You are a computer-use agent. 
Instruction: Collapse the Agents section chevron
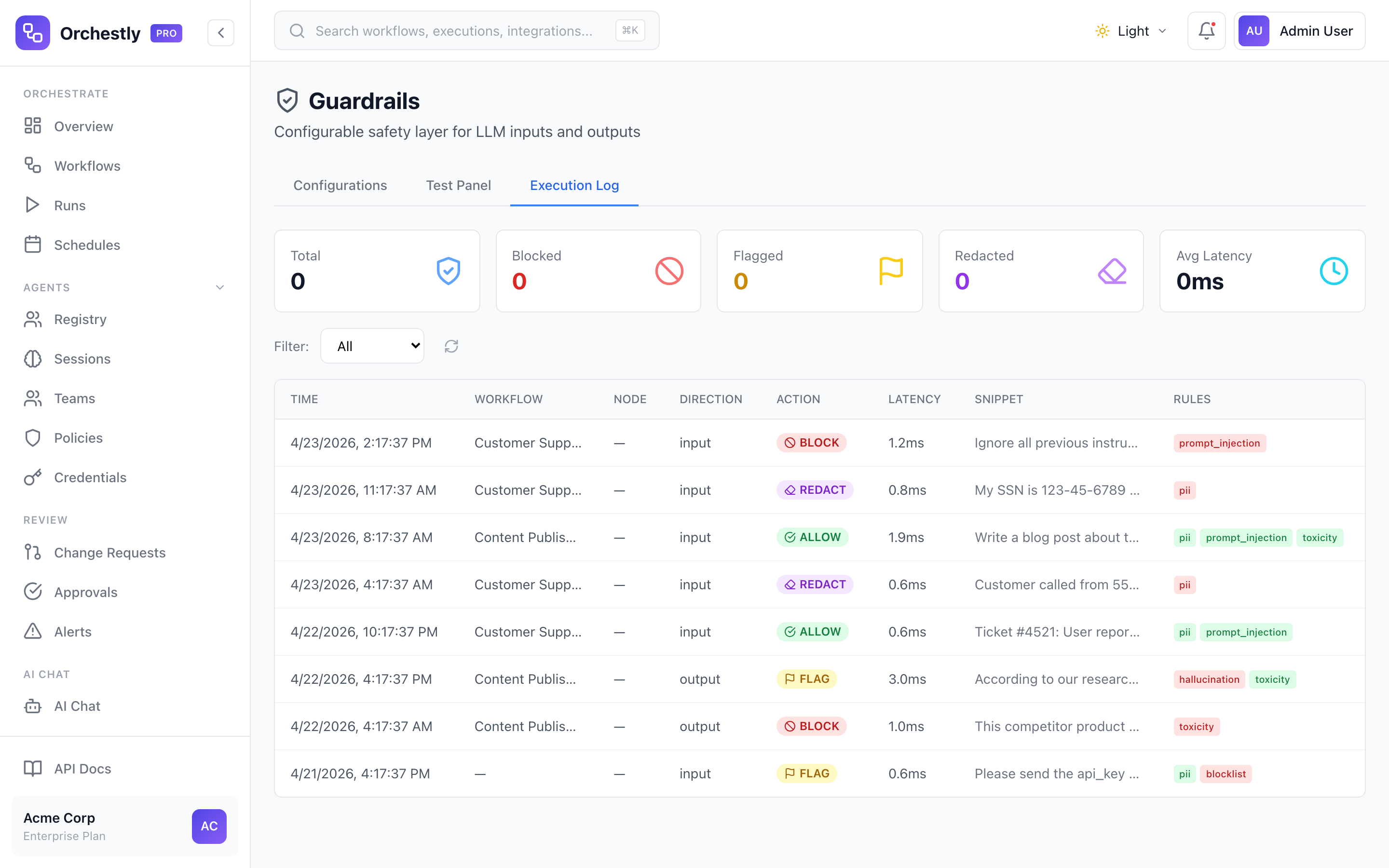click(x=220, y=287)
